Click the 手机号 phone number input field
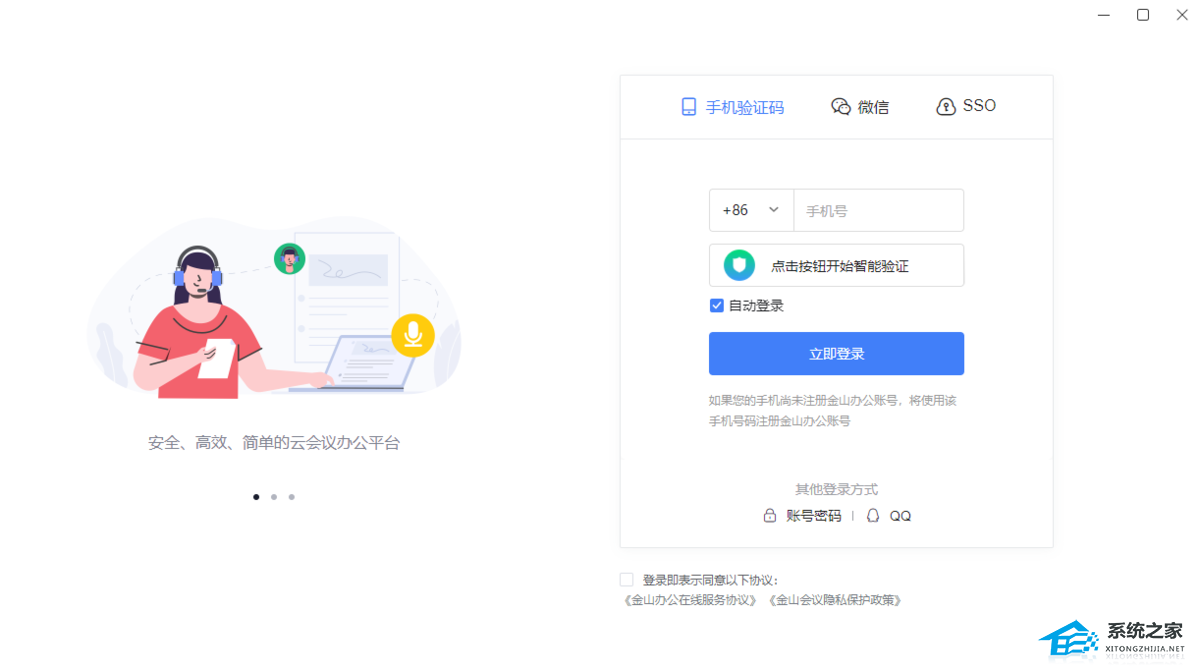 click(878, 211)
